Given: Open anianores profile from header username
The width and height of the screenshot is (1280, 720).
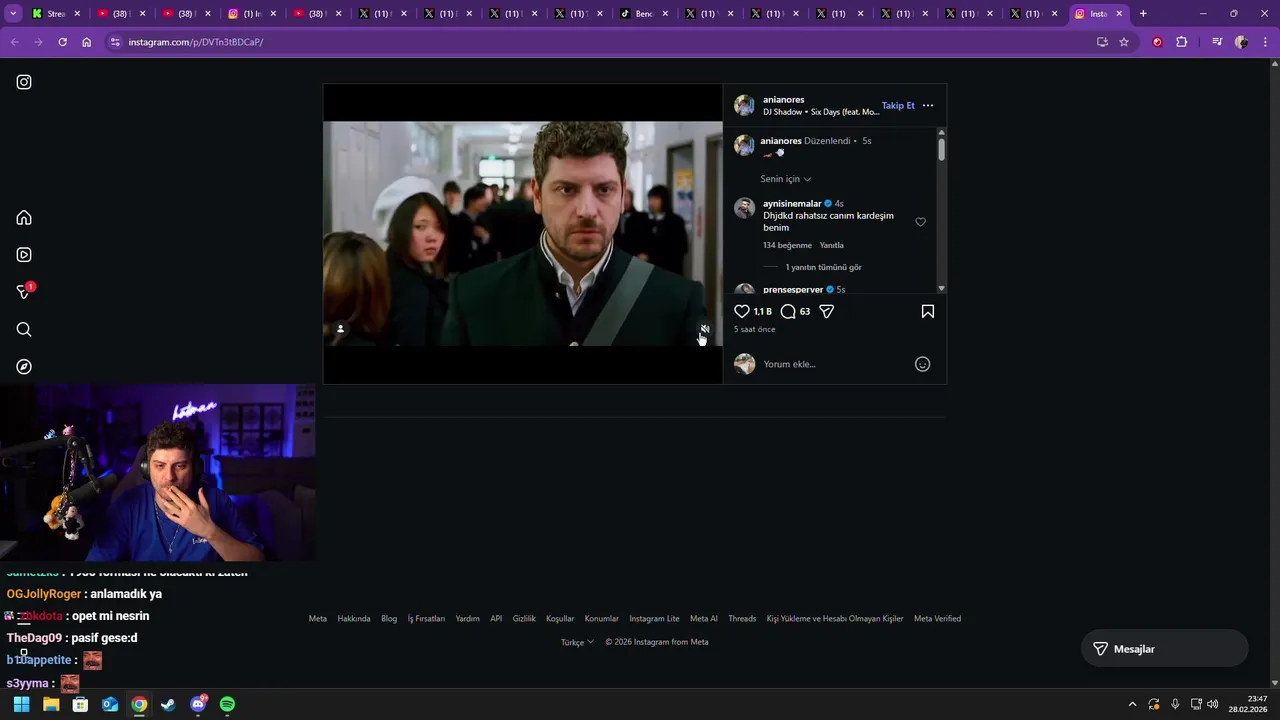Looking at the screenshot, I should [x=783, y=99].
